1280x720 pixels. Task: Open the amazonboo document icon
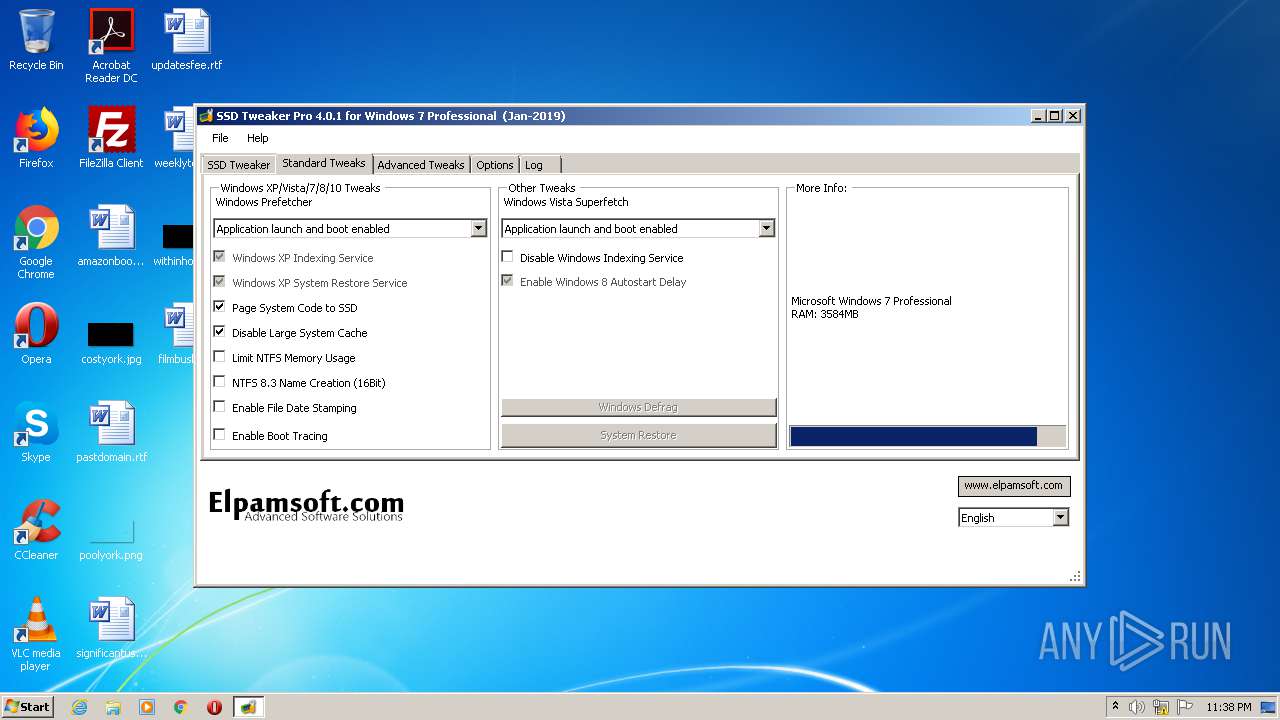[111, 236]
